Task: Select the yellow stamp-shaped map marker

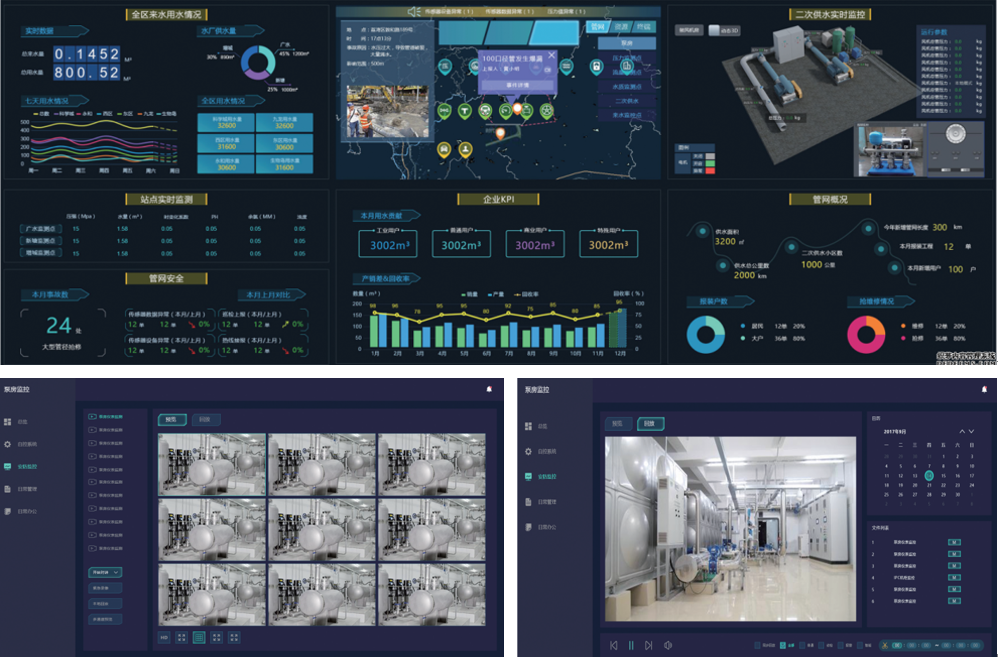Action: tap(466, 150)
